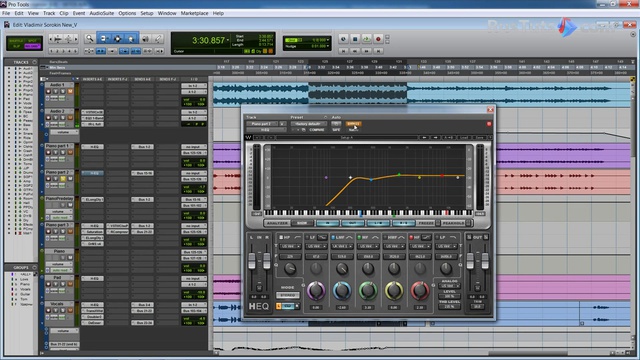Open the Tracks list options menu

(35, 62)
